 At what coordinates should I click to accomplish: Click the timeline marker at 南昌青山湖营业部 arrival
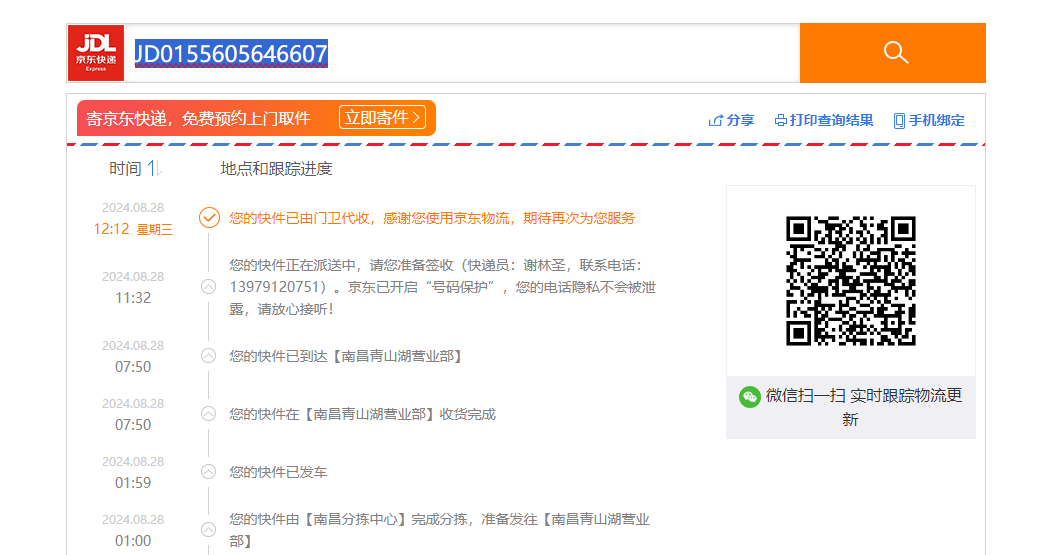tap(209, 356)
